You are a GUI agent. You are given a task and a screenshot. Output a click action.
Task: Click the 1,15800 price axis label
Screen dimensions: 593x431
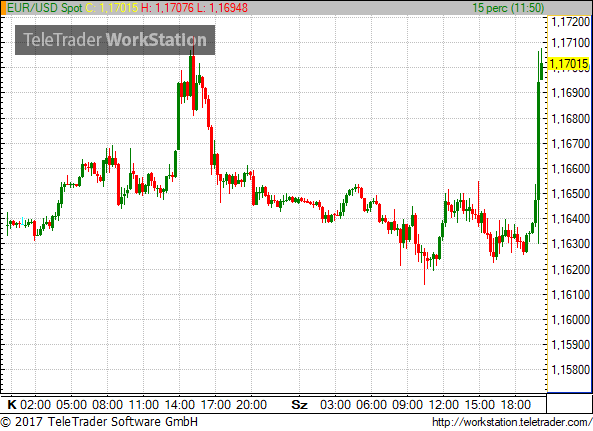570,369
